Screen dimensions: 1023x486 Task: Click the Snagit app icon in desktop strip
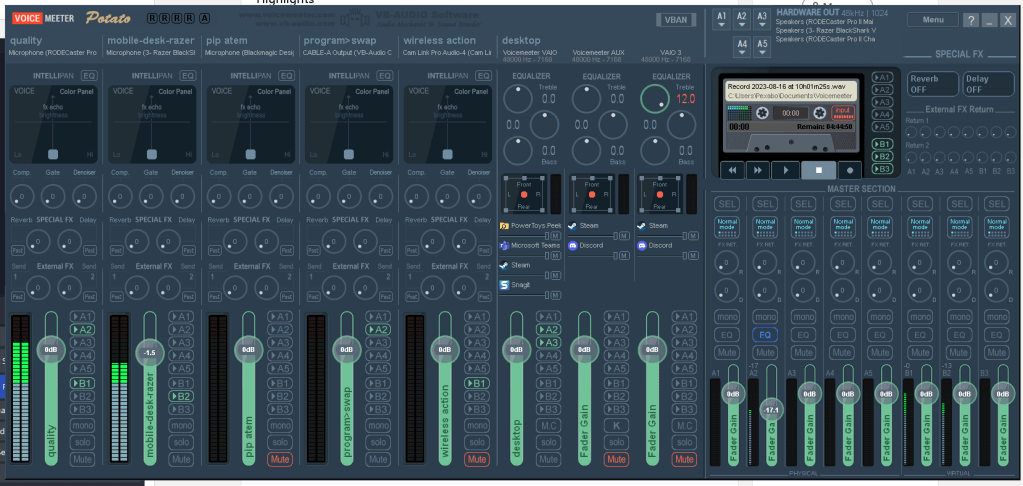(504, 284)
